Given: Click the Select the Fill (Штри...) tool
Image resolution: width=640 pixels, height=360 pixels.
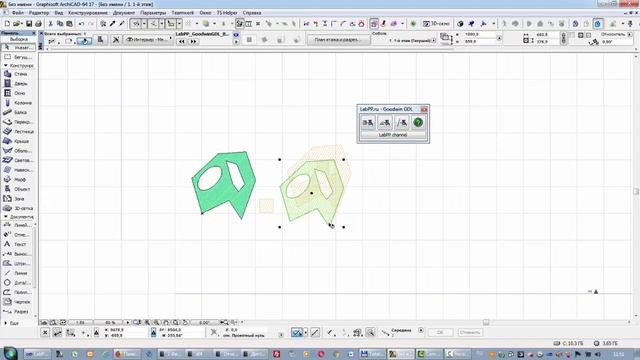Looking at the screenshot, I should tap(18, 263).
